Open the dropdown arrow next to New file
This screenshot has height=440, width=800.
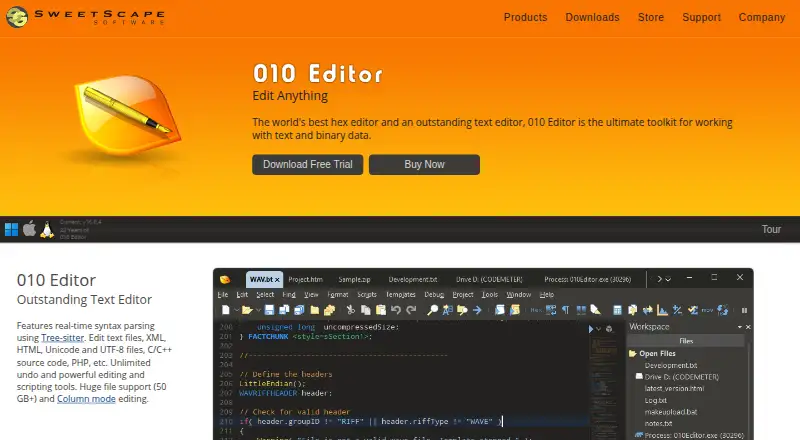[236, 310]
